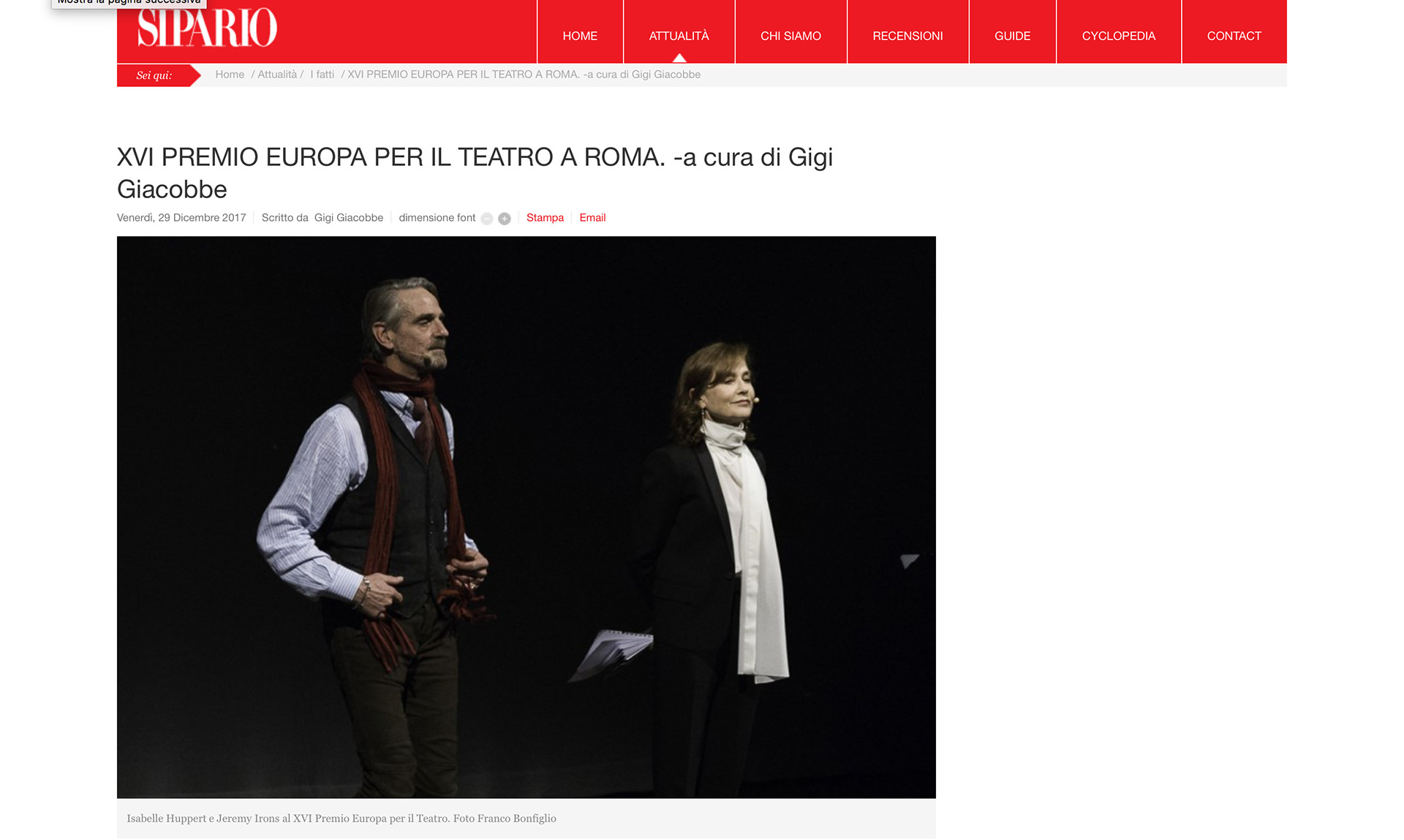Screen dimensions: 1404x840
Task: Click the Sei qui breadcrumb label
Action: point(154,75)
